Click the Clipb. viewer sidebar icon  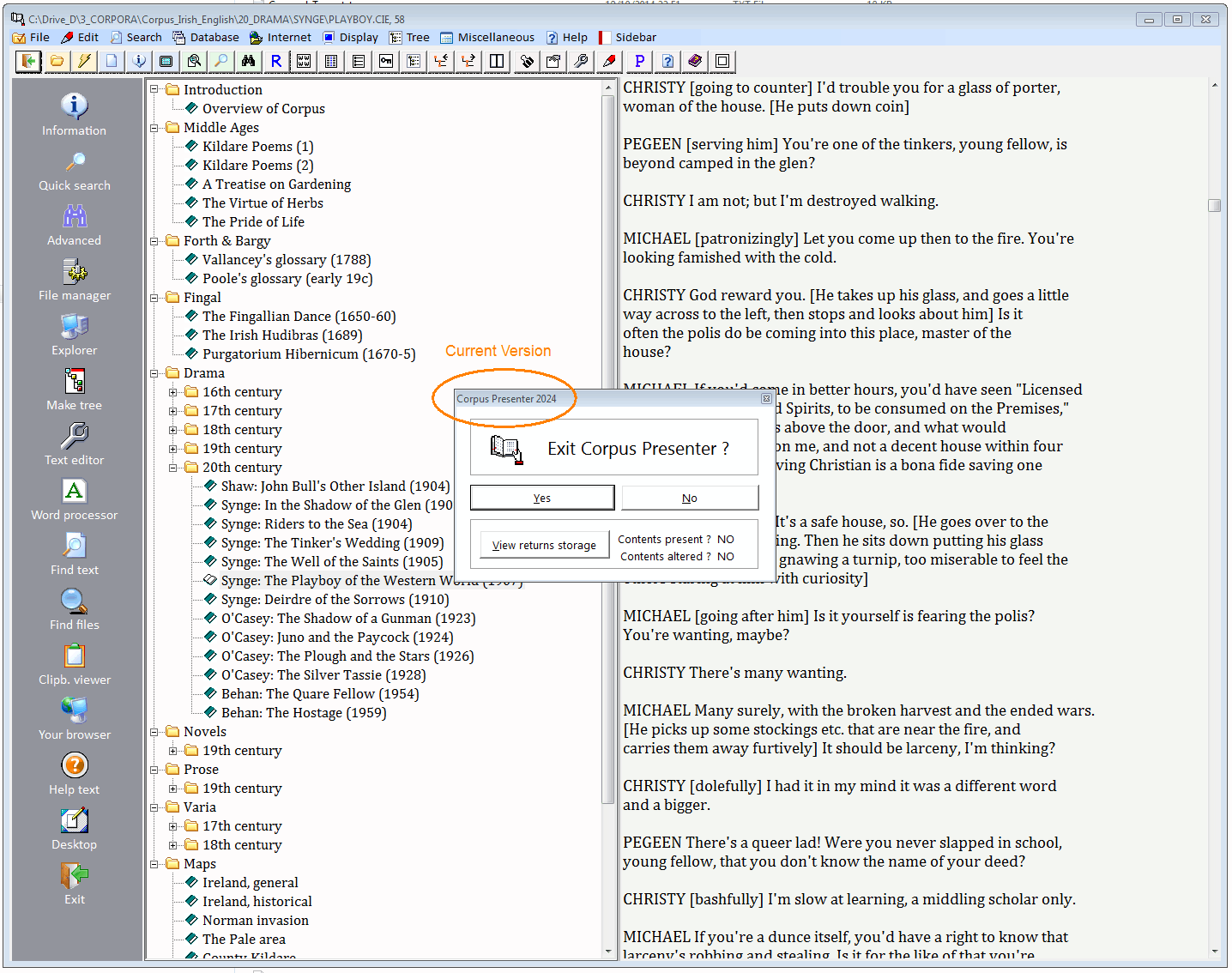pos(74,656)
